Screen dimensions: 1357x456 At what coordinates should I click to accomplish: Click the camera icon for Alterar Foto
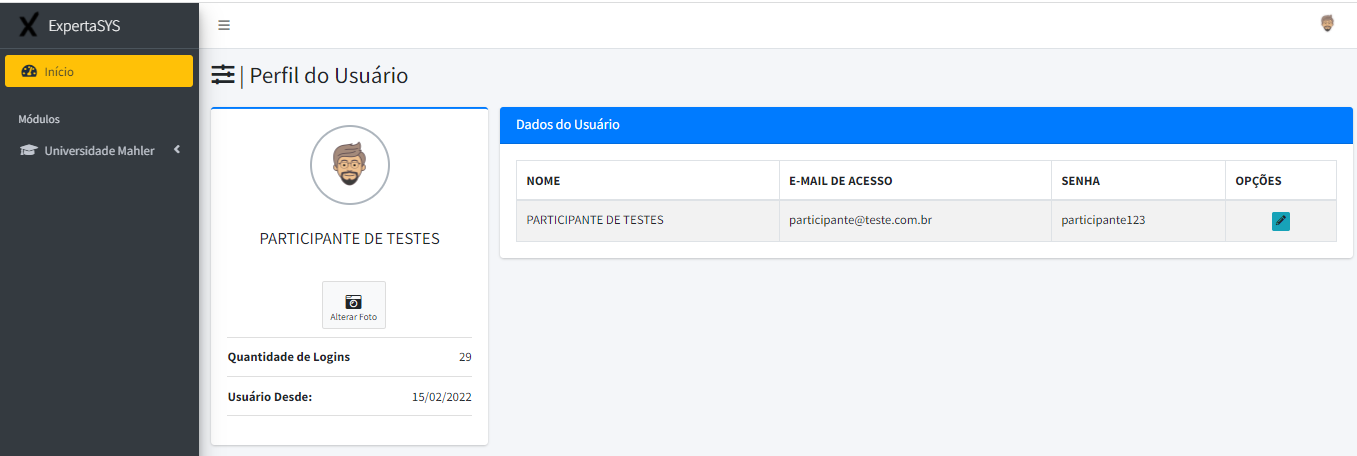coord(353,301)
